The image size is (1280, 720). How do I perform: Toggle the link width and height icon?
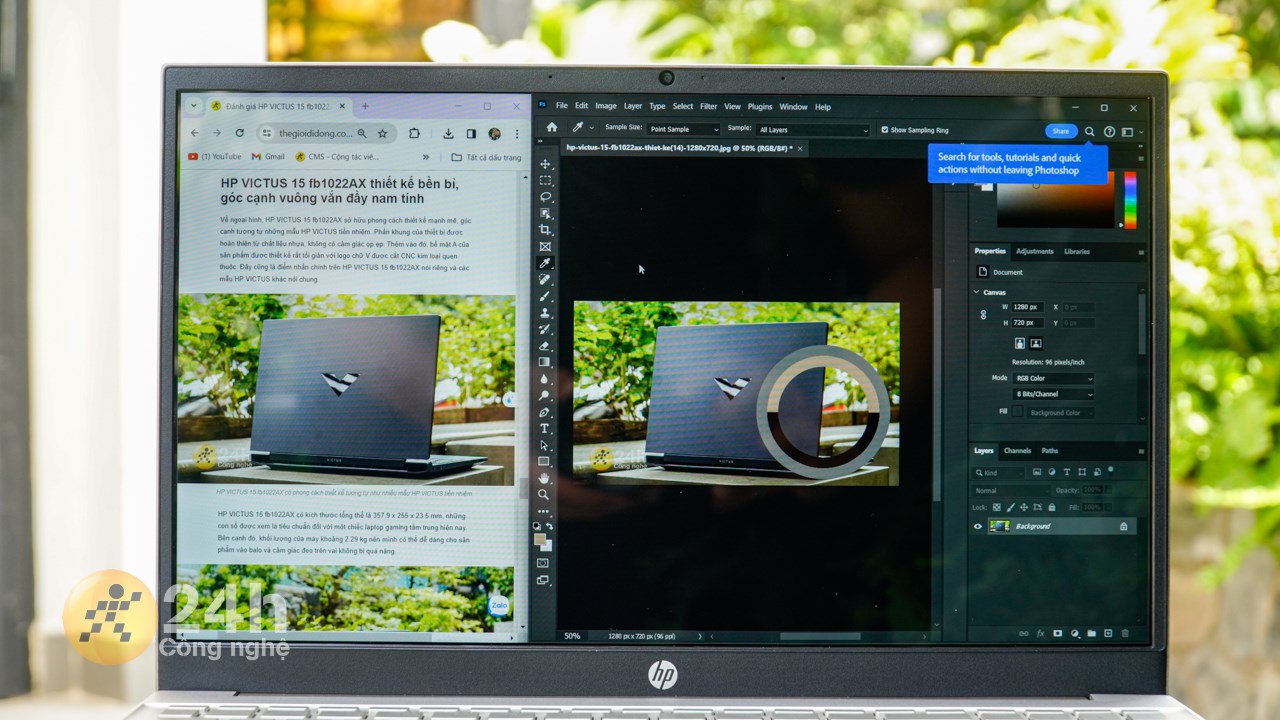coord(983,315)
